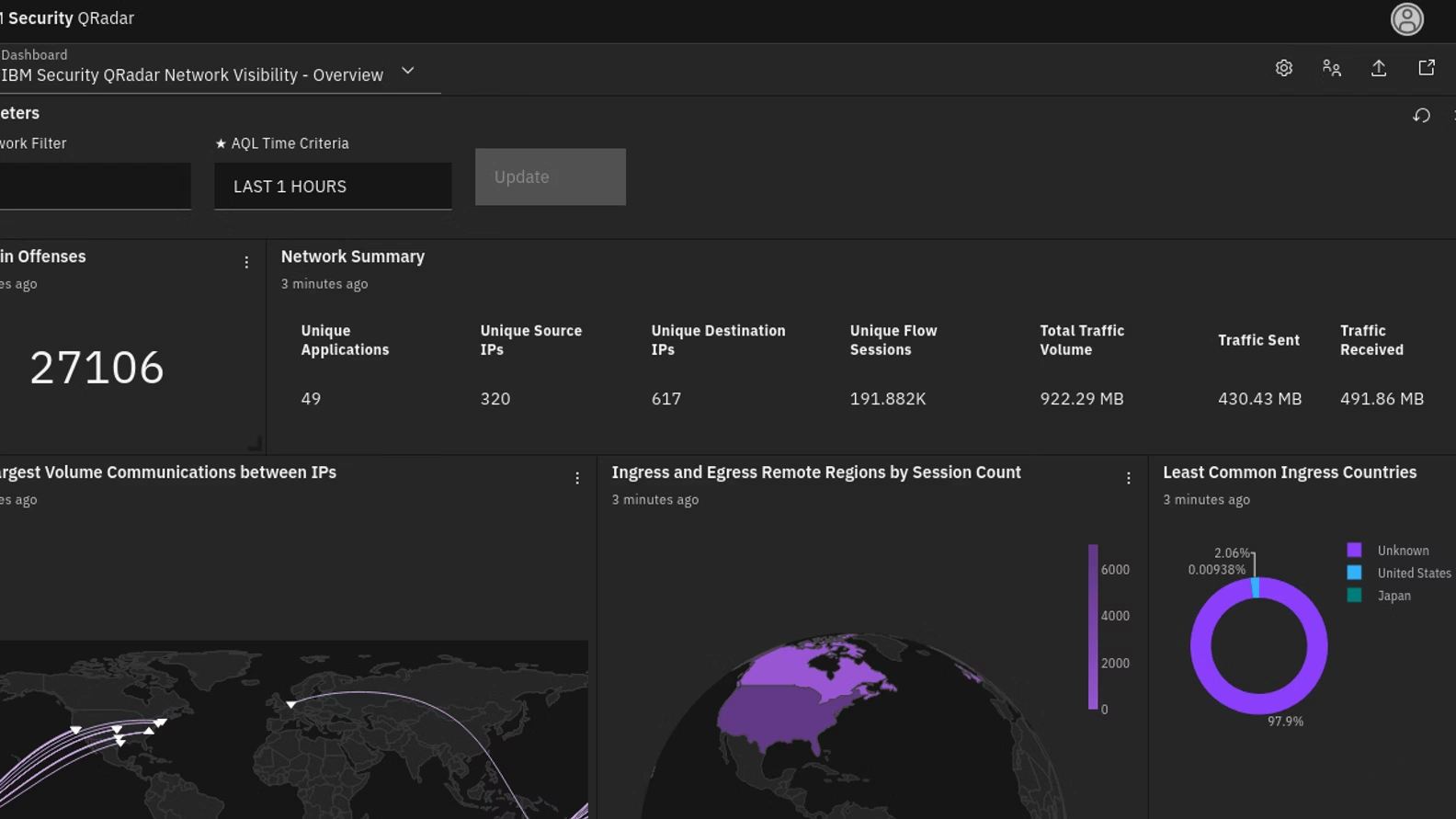
Task: Open the AQL Time Criteria dropdown
Action: point(333,187)
